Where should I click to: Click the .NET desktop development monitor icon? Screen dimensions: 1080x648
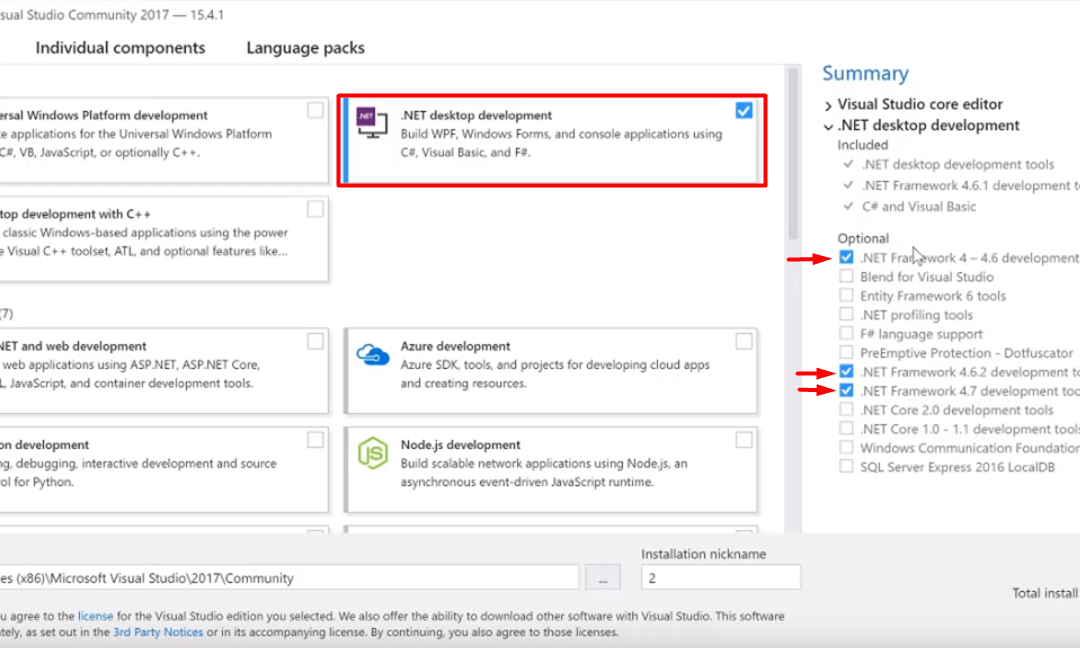(372, 123)
